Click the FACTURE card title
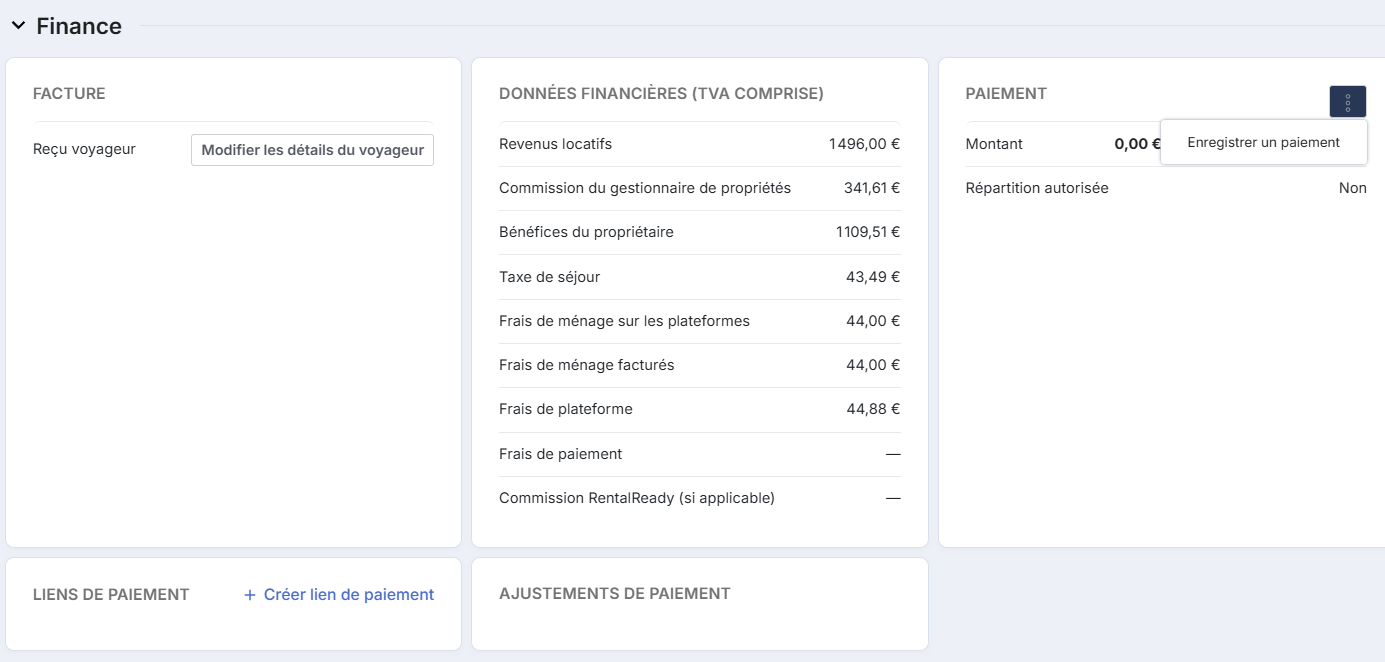Viewport: 1385px width, 662px height. tap(69, 94)
